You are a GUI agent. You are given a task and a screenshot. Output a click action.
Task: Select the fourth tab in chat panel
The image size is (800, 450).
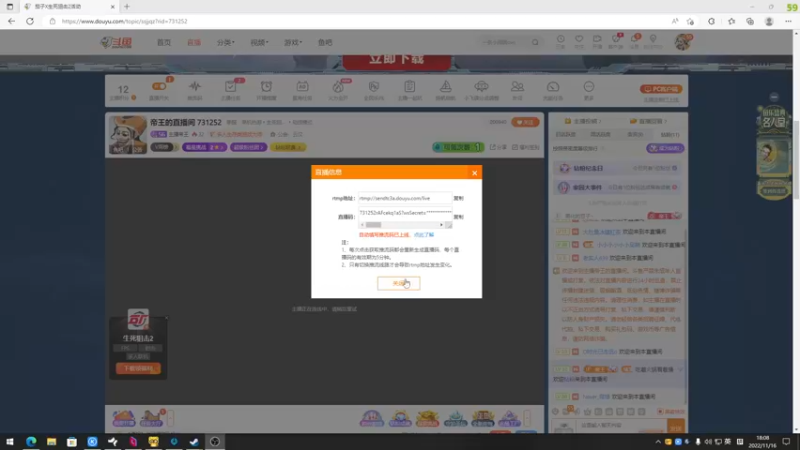[669, 135]
